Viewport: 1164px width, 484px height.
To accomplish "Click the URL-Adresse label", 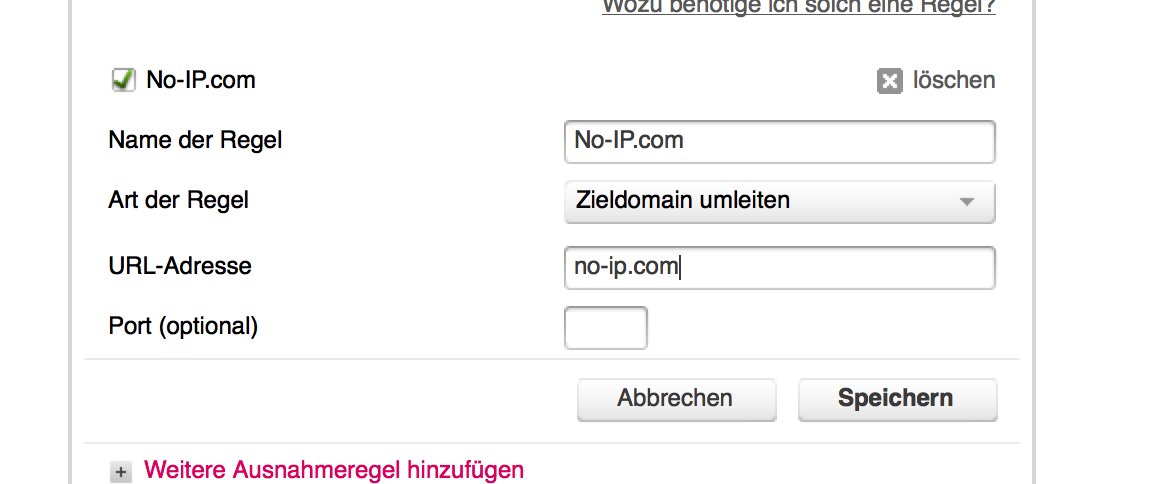I will coord(180,266).
